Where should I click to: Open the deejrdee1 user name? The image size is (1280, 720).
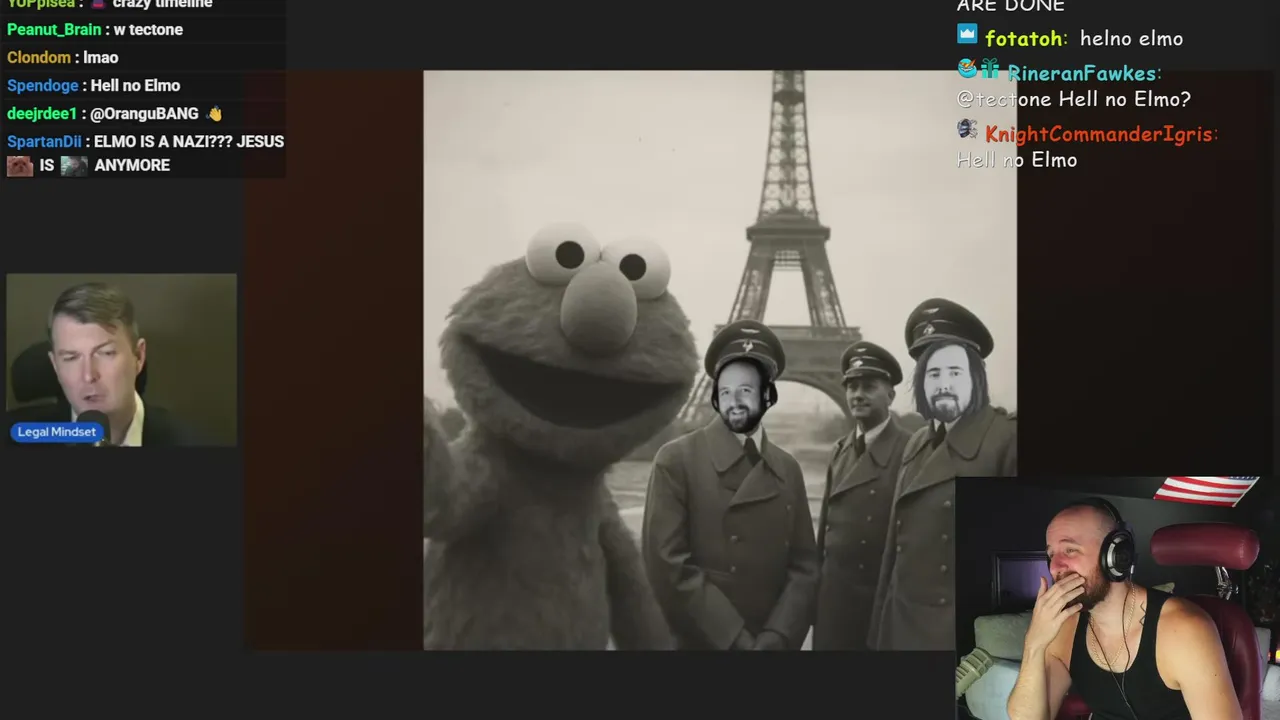tap(42, 113)
